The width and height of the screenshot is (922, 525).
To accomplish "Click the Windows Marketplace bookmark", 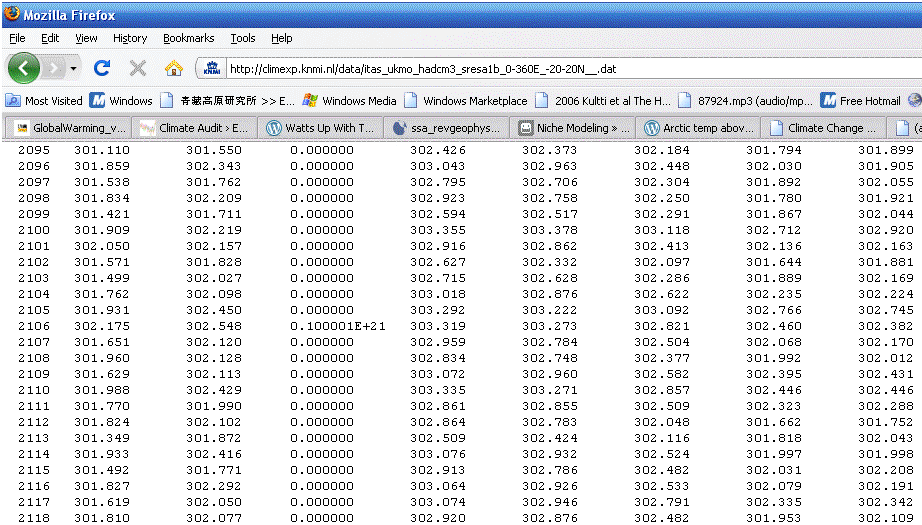I will coord(466,100).
